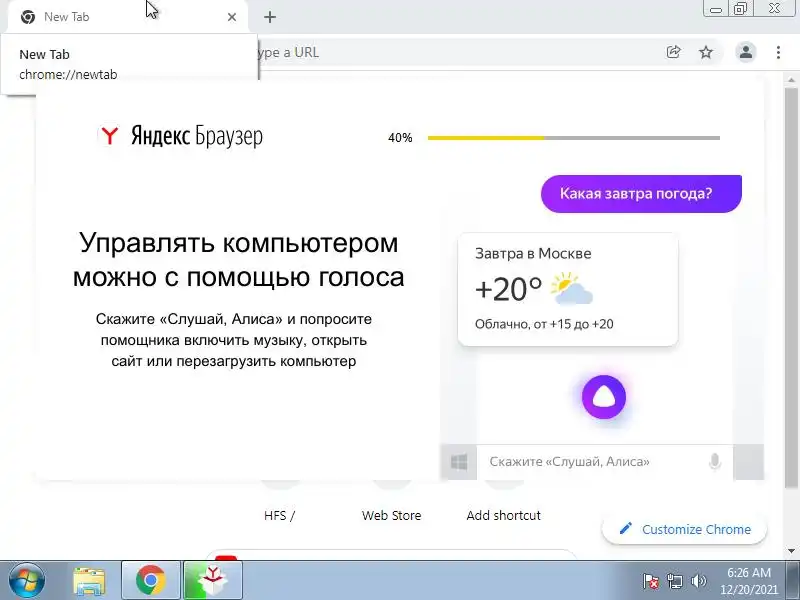Click the Customize Chrome button

(x=685, y=529)
